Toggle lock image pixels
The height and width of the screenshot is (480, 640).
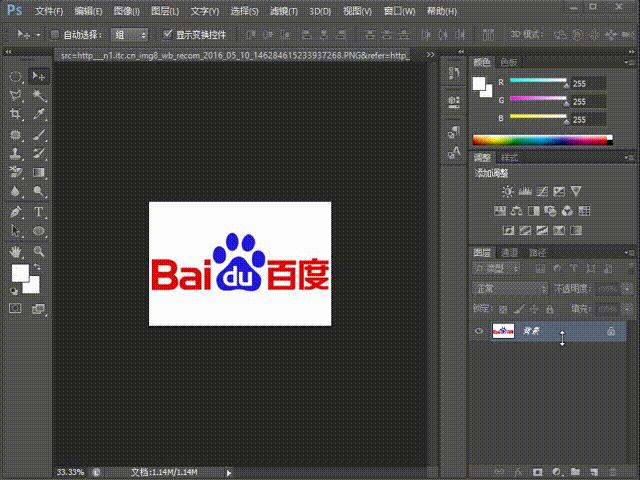(519, 309)
